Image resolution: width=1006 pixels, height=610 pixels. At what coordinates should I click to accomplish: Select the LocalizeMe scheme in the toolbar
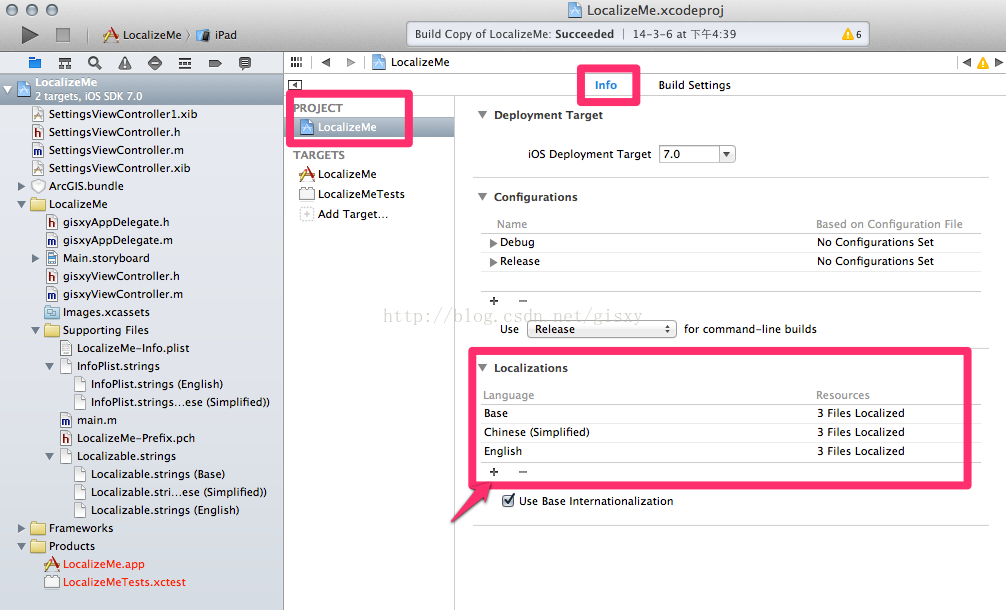142,35
